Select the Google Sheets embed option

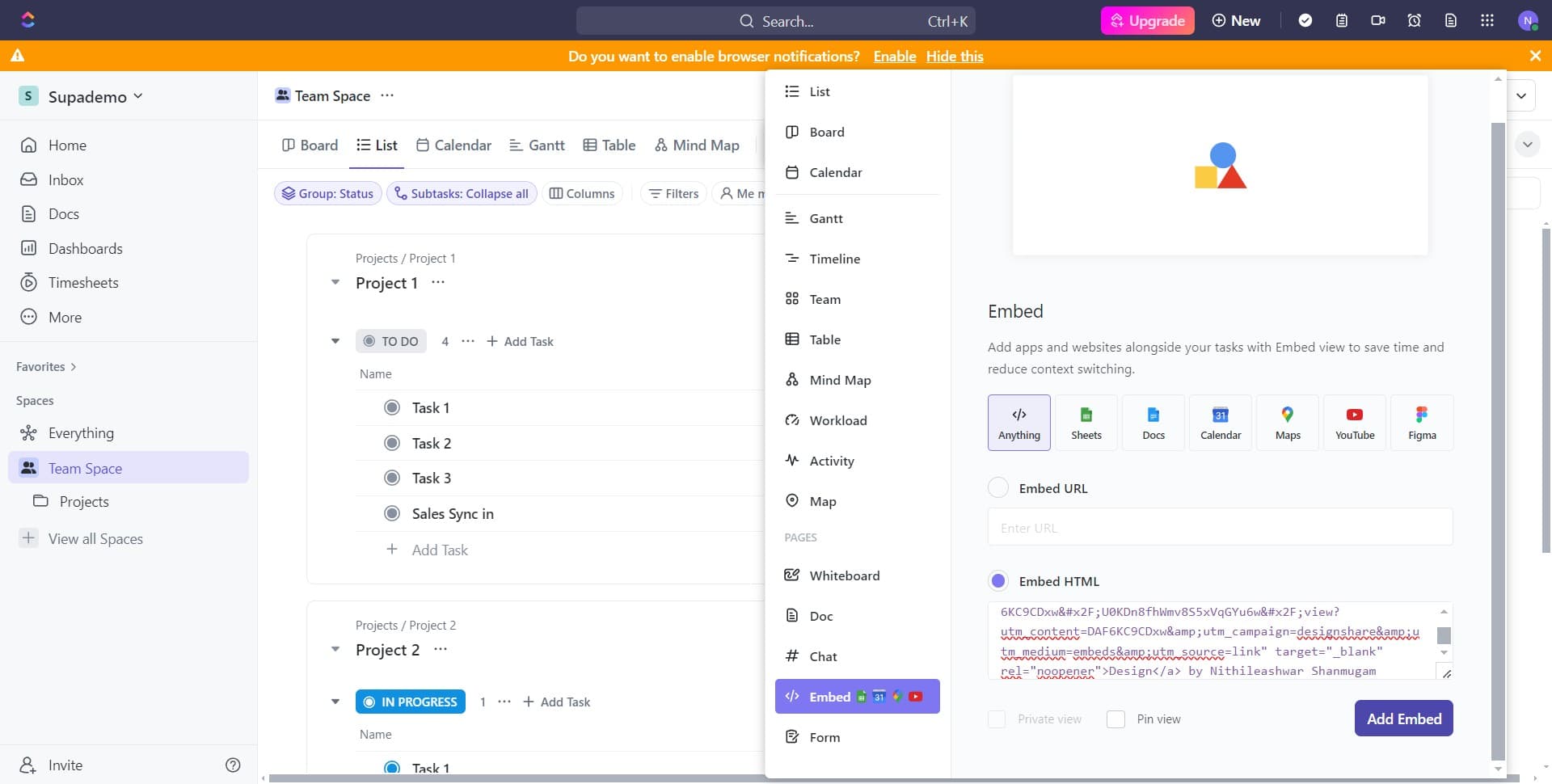(1086, 422)
